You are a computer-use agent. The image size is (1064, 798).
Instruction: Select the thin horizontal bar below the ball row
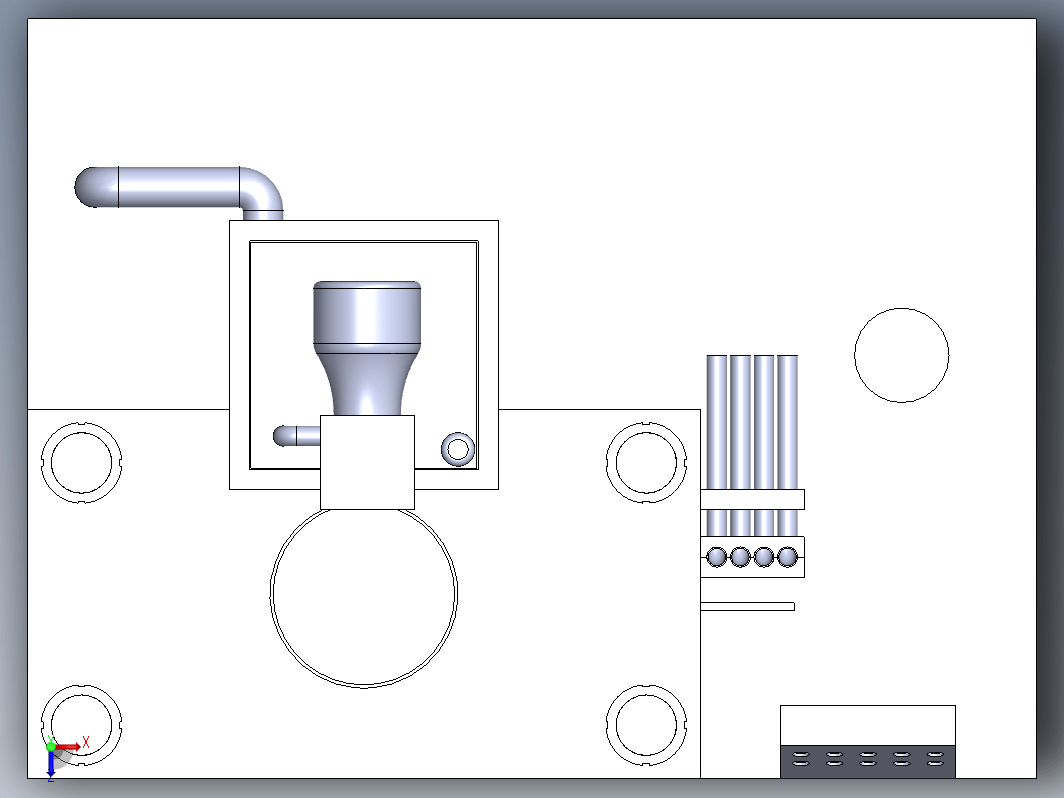[x=747, y=607]
